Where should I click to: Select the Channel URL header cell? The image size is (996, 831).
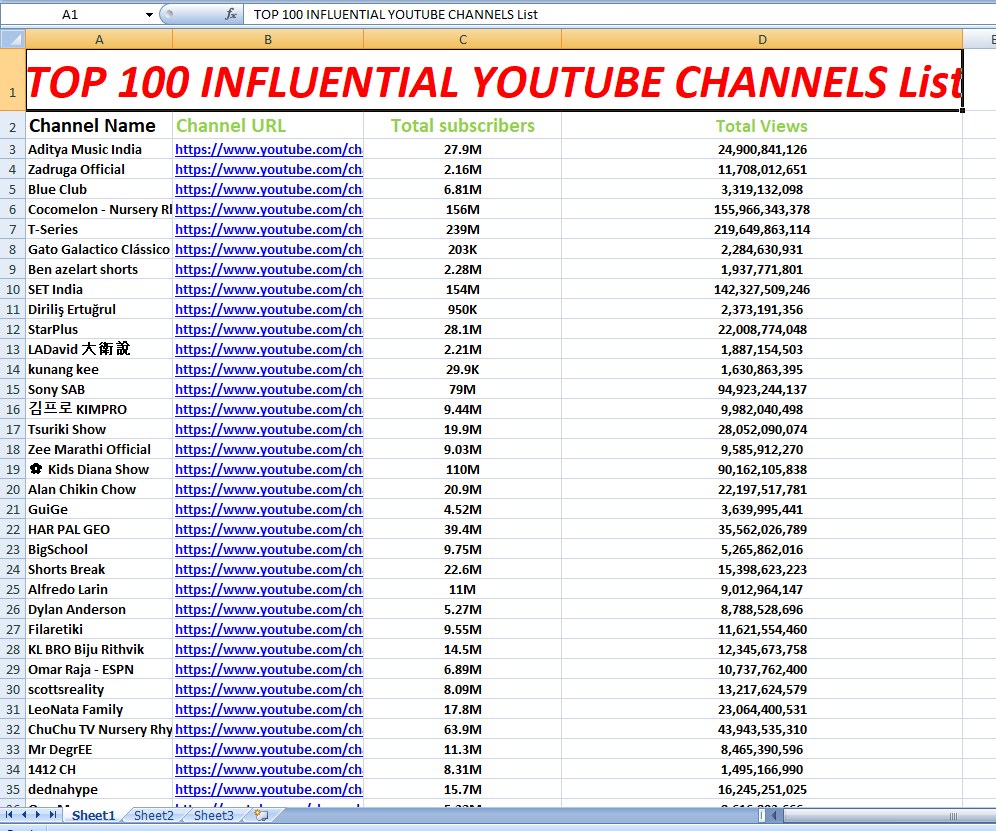tap(268, 126)
